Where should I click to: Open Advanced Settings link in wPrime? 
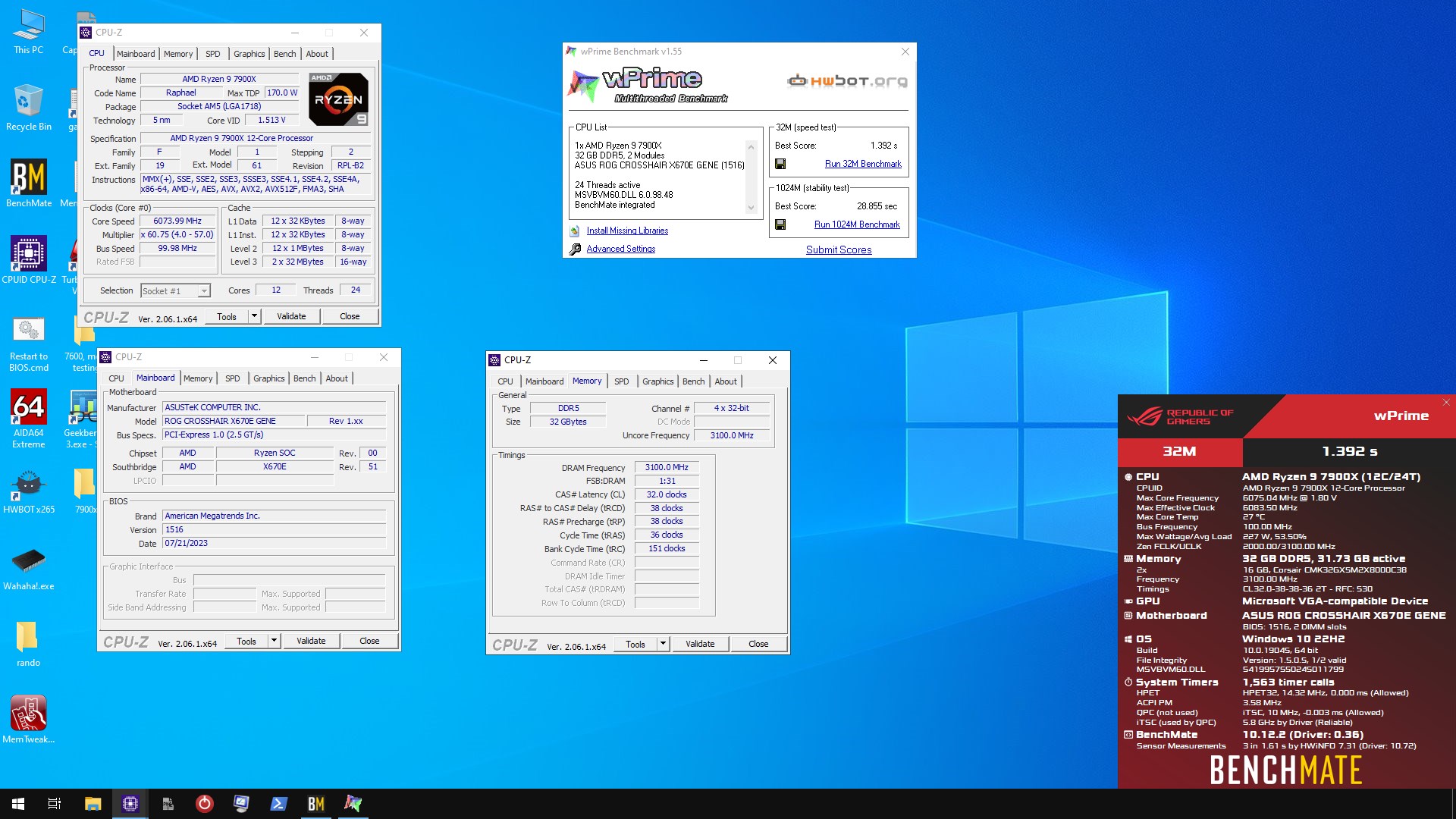(621, 249)
